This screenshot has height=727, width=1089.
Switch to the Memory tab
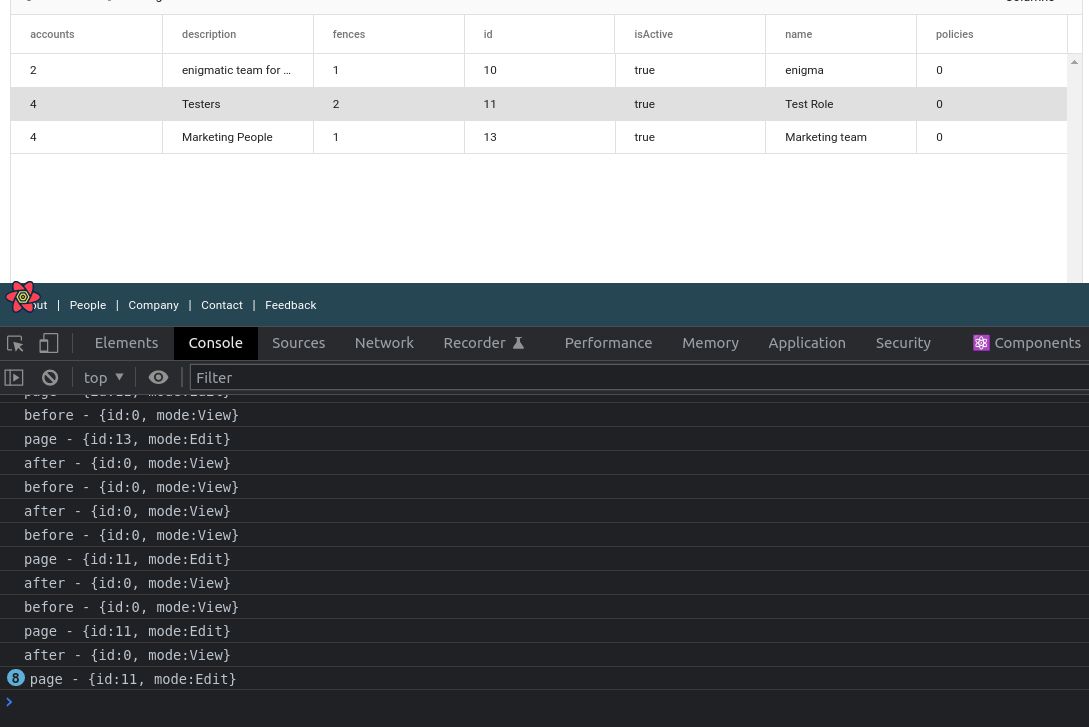pos(710,343)
